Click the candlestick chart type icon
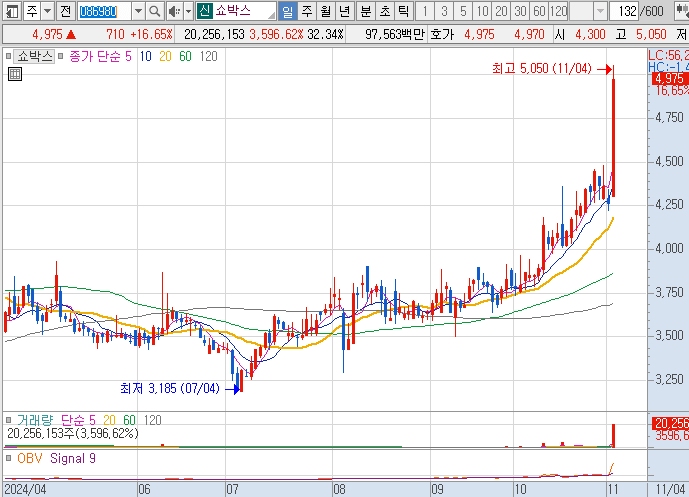689x497 pixels. (x=682, y=11)
